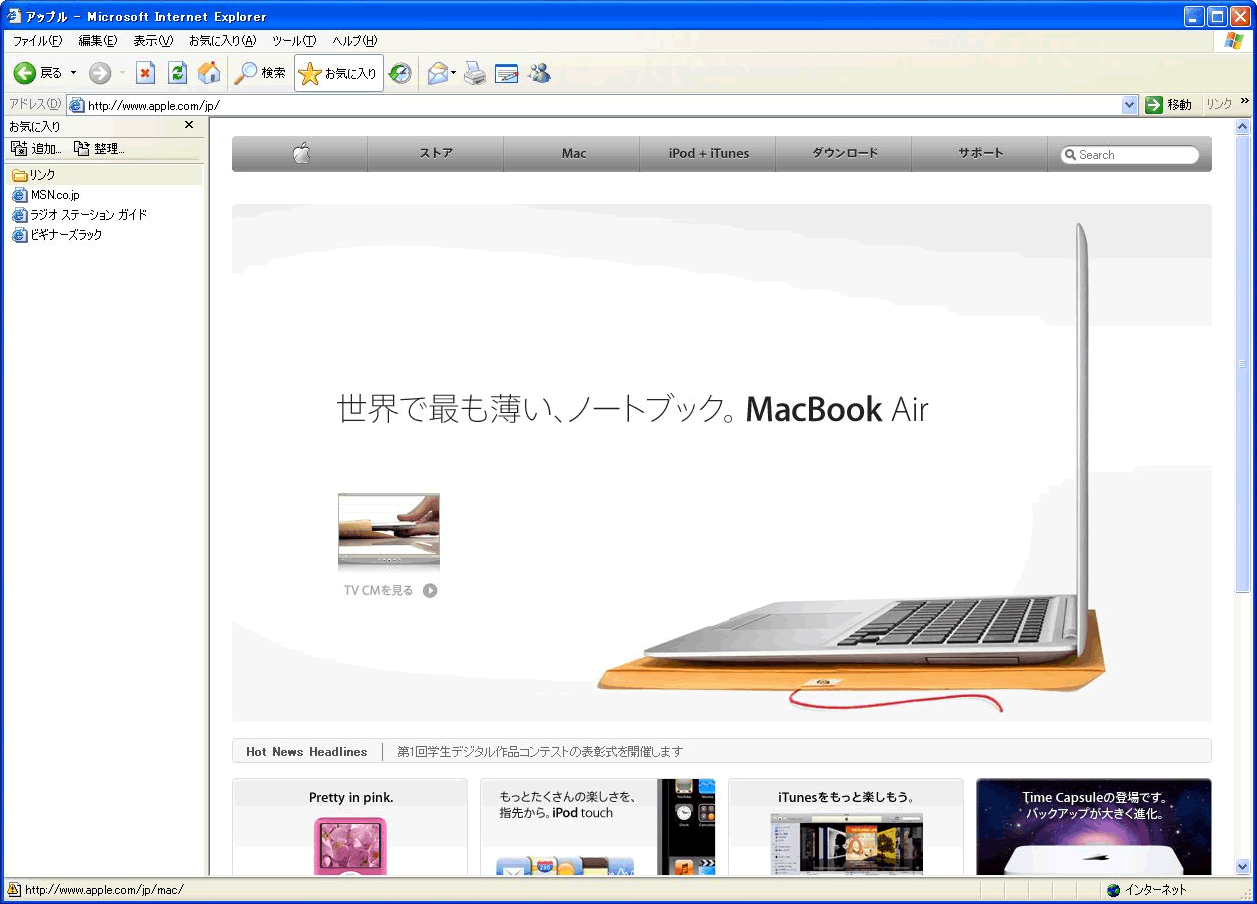Click the Forward arrow toolbar button

[100, 73]
